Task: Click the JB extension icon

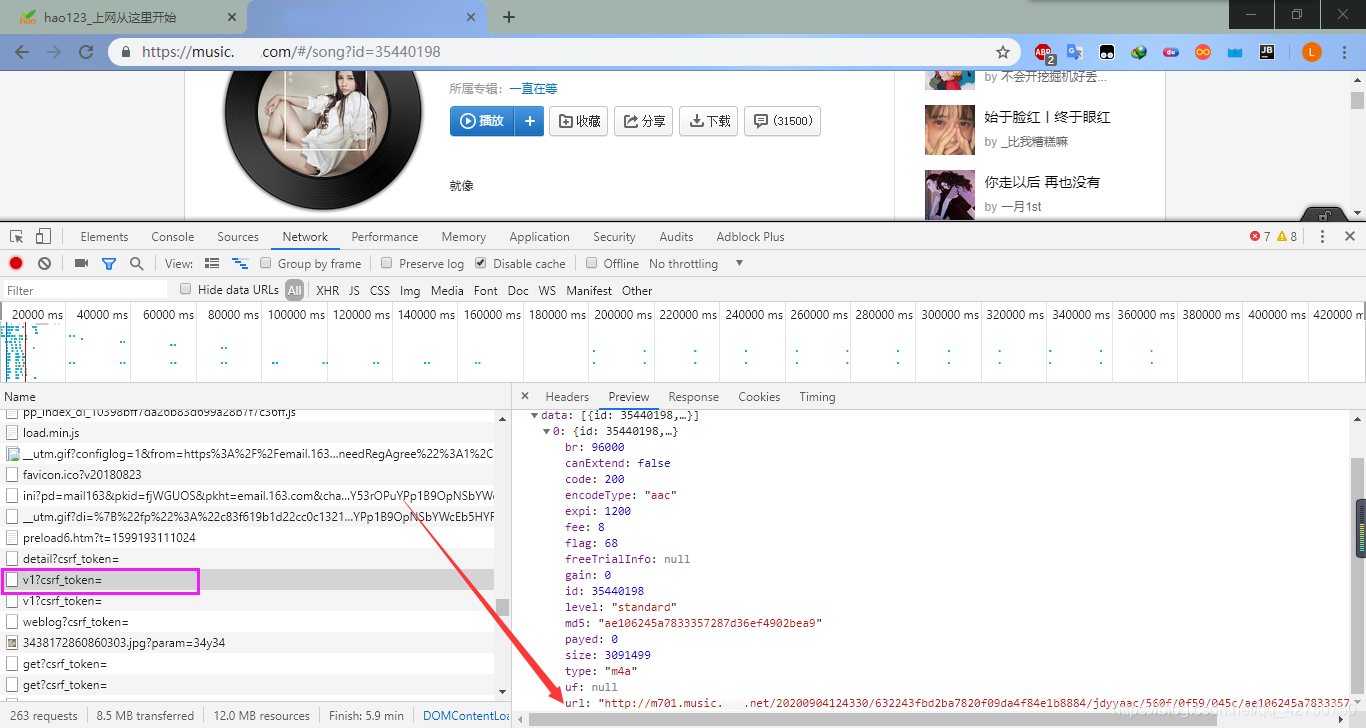Action: point(1266,52)
